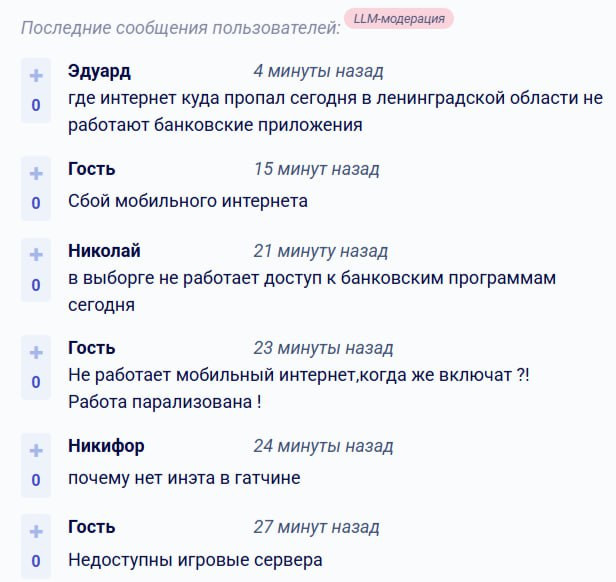Upvote Никифор's comment about Гатчина
This screenshot has height=582, width=616.
[x=36, y=450]
